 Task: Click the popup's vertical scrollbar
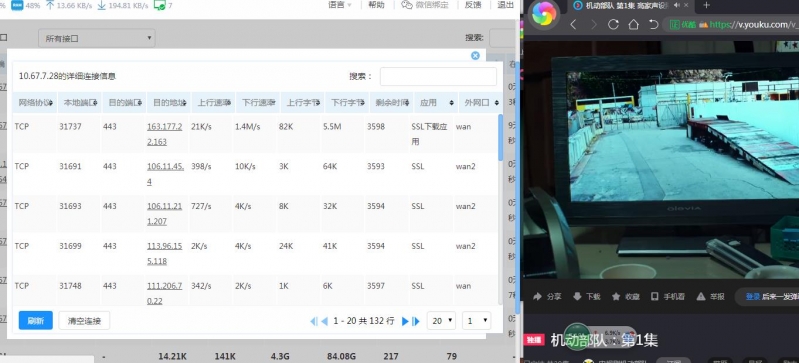[500, 138]
